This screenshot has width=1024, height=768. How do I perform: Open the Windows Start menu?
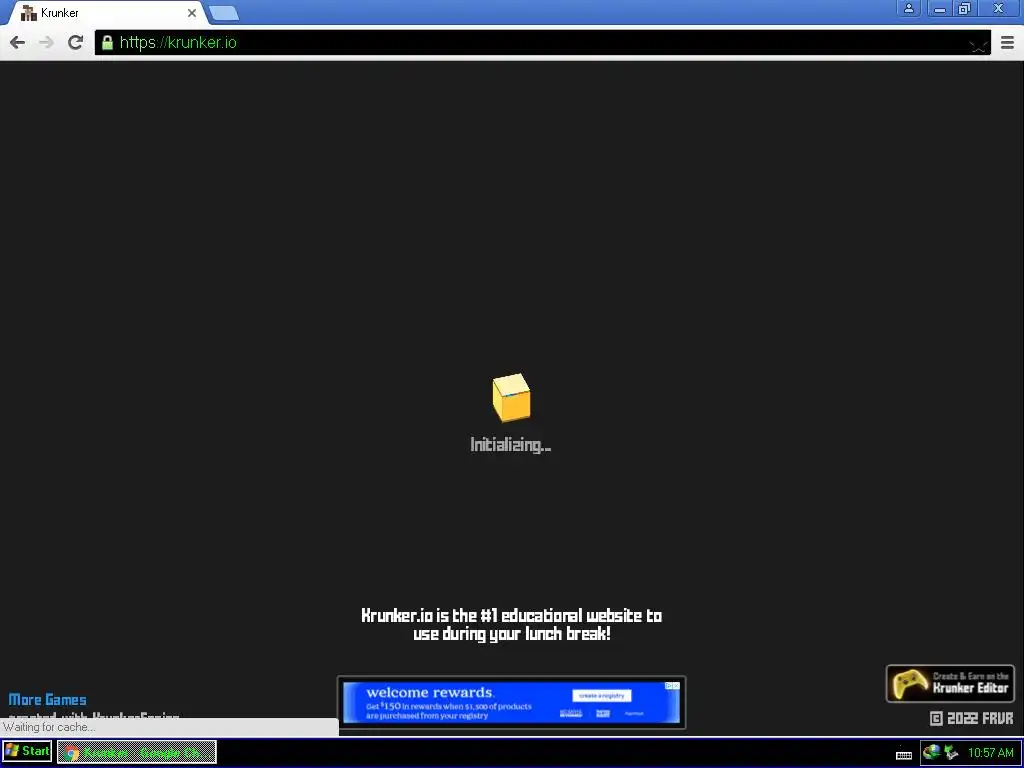pos(27,752)
